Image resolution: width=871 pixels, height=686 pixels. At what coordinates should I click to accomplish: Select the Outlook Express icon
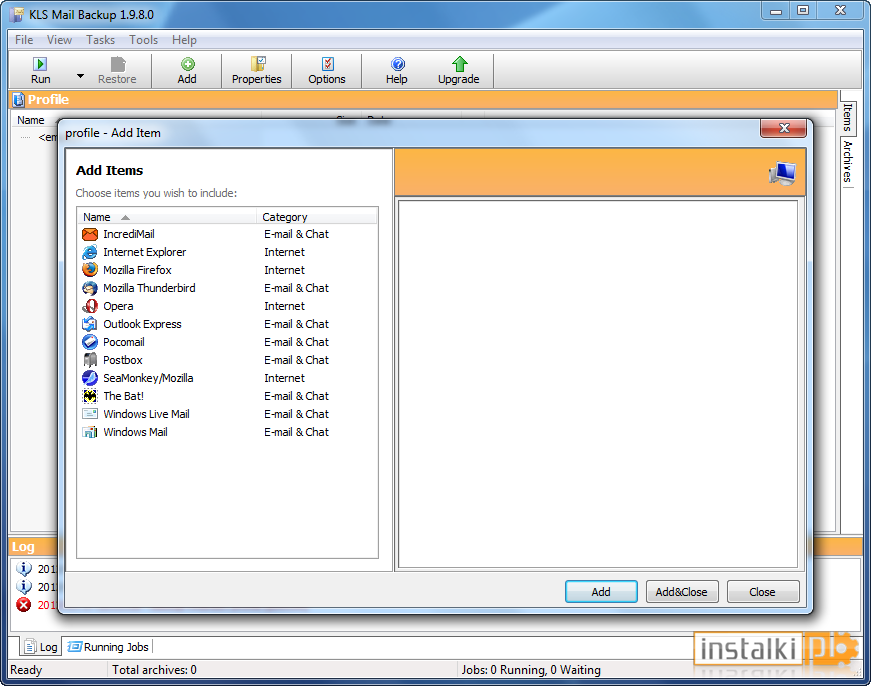pyautogui.click(x=90, y=324)
